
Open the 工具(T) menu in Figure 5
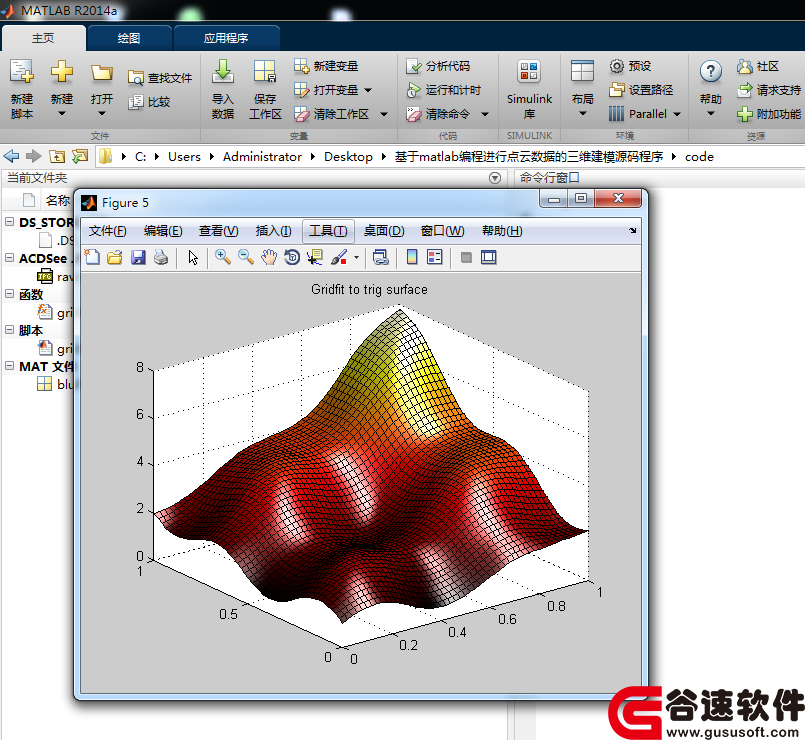pos(328,231)
